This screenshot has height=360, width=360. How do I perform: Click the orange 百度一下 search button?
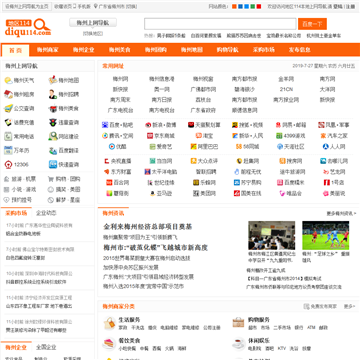pos(312,24)
